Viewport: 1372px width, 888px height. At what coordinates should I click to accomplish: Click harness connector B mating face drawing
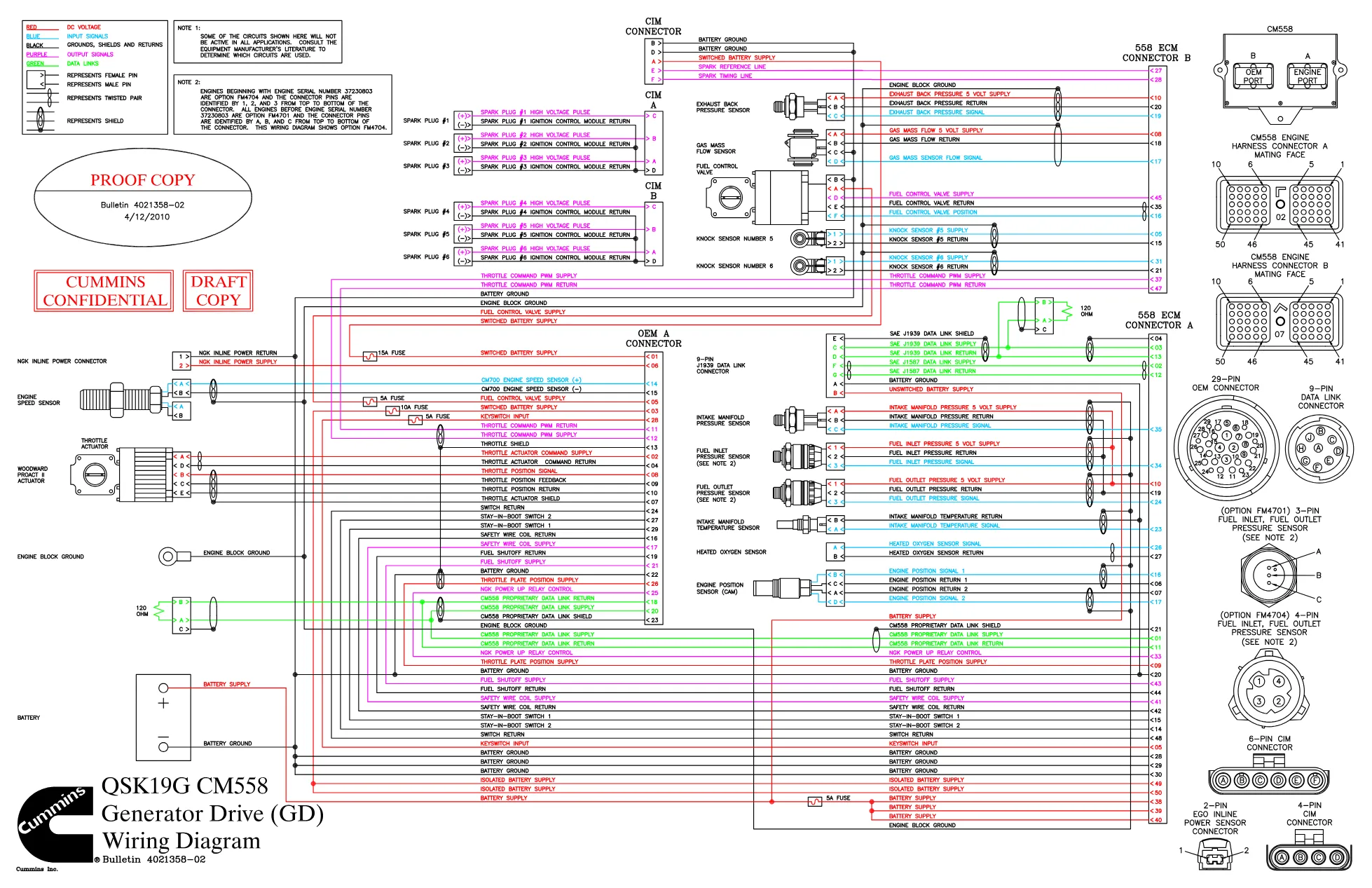coord(1280,323)
